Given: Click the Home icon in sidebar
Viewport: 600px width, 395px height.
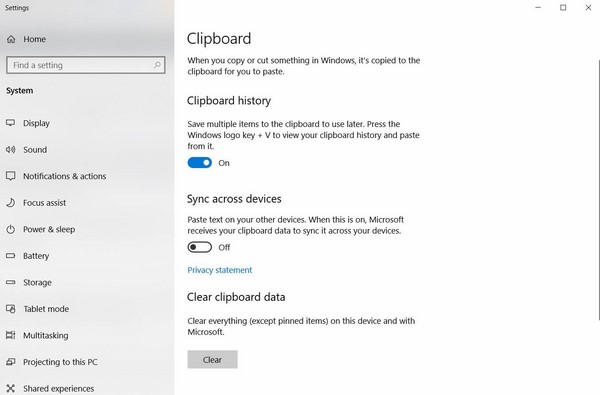Looking at the screenshot, I should click(x=11, y=39).
